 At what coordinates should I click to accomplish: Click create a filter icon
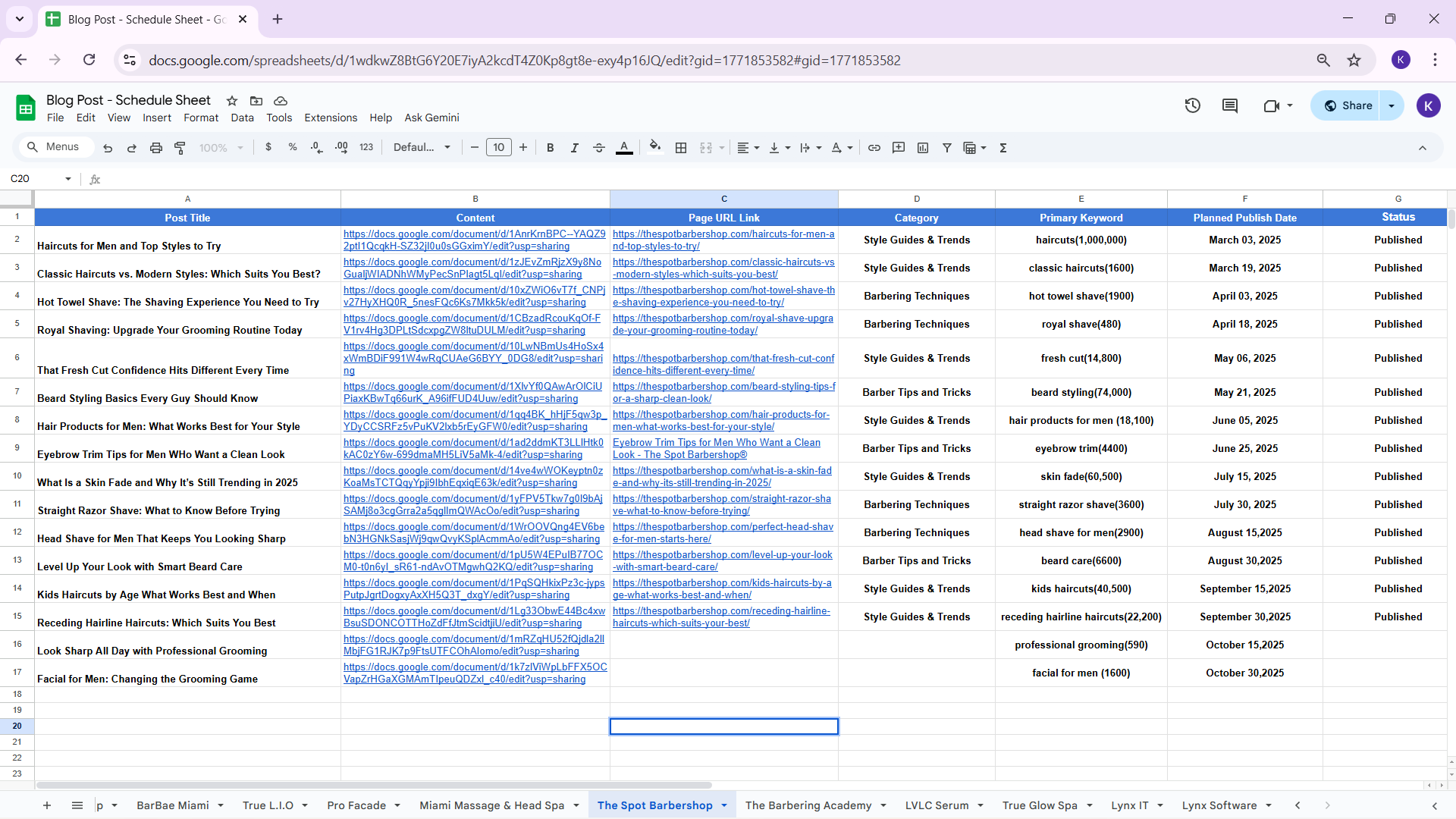947,148
